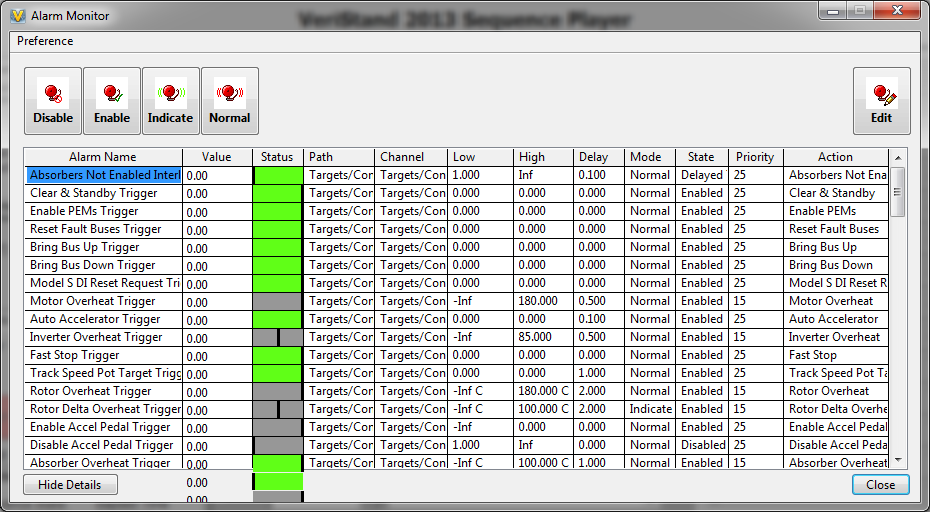Select the Clear & Standby Trigger row
Screen dimensions: 930x512
point(104,193)
